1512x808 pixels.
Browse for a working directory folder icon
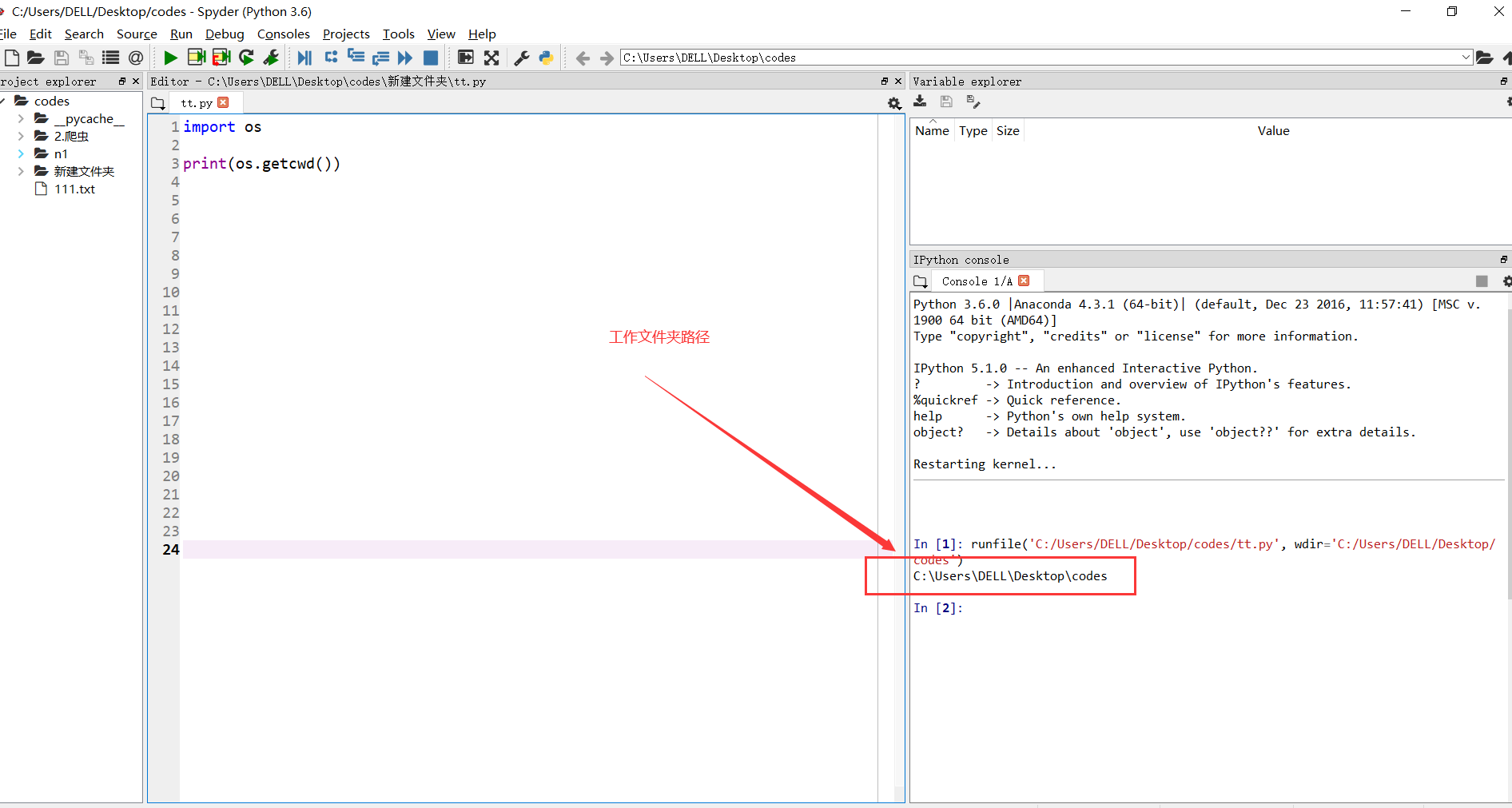[1484, 58]
